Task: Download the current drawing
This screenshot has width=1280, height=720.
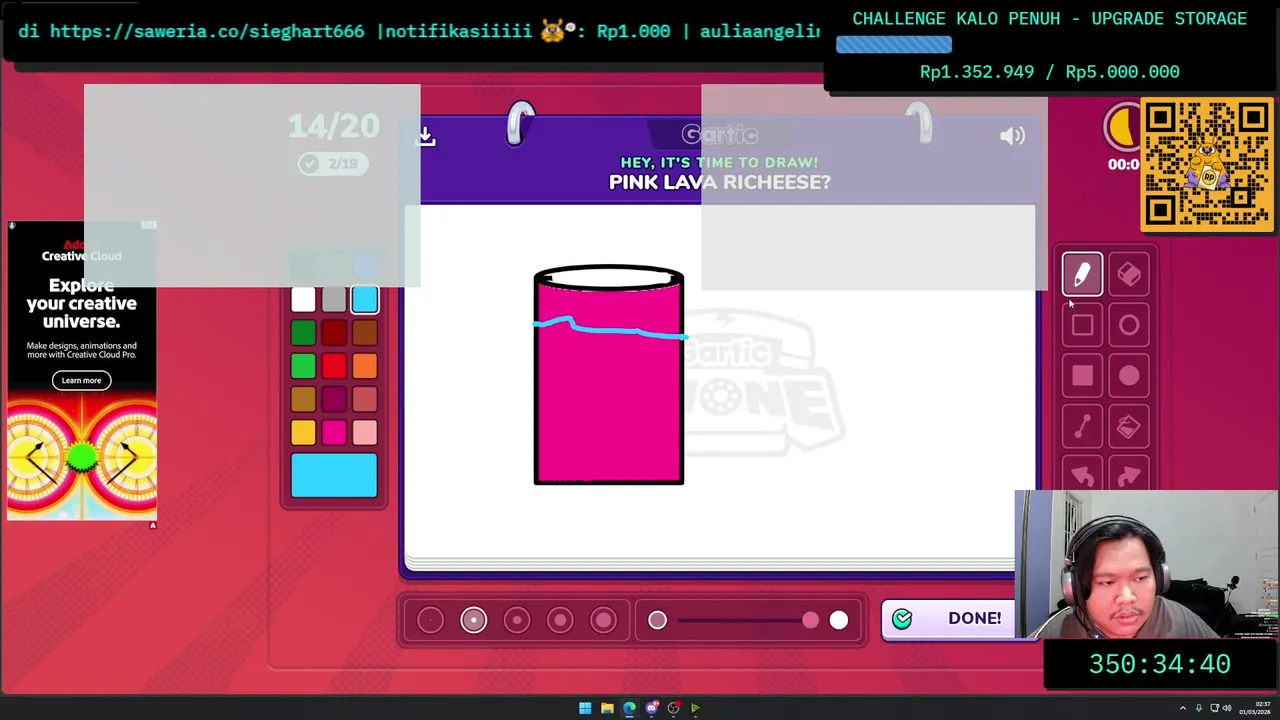Action: [426, 136]
